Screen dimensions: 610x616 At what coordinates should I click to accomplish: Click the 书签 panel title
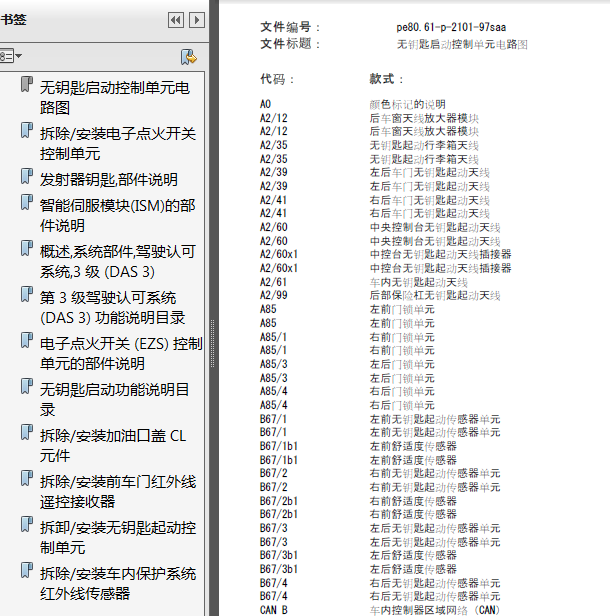[x=13, y=19]
